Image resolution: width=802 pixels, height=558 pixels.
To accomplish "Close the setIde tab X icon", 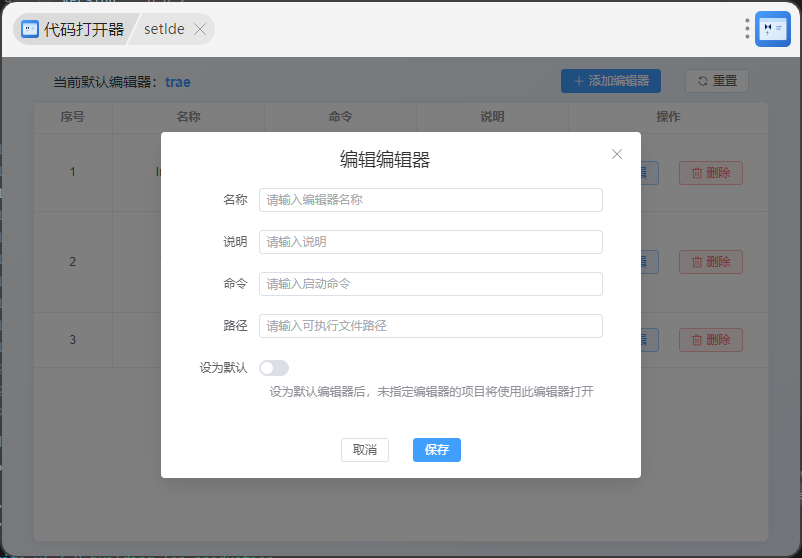I will pyautogui.click(x=200, y=29).
